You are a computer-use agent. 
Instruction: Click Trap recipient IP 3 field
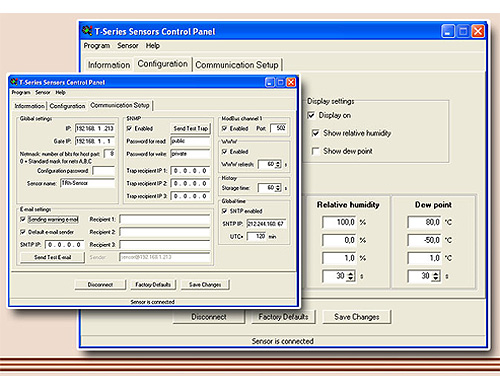click(x=190, y=196)
